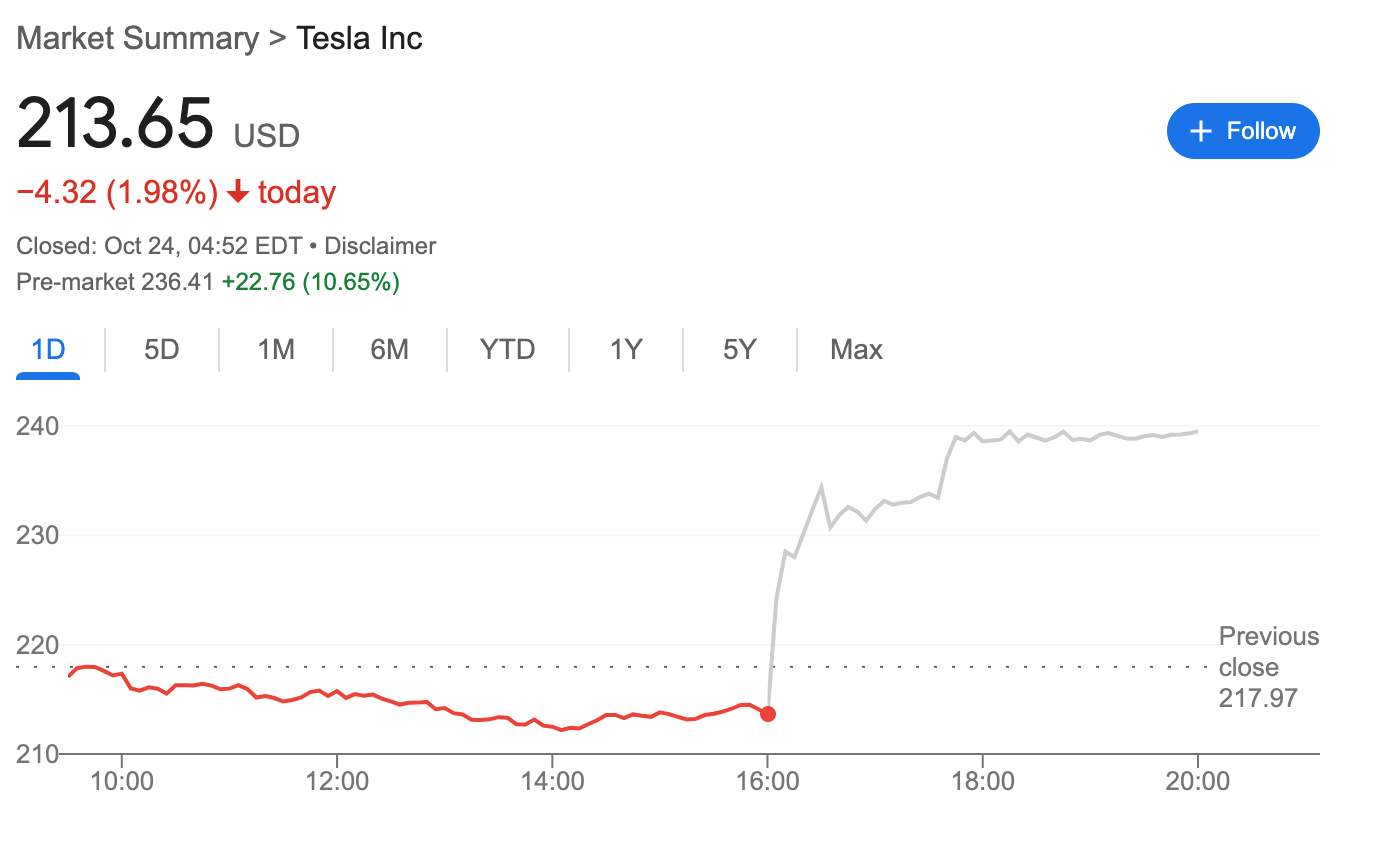Switch to the 1Y chart view
Screen dimensions: 1398x844
[x=625, y=349]
